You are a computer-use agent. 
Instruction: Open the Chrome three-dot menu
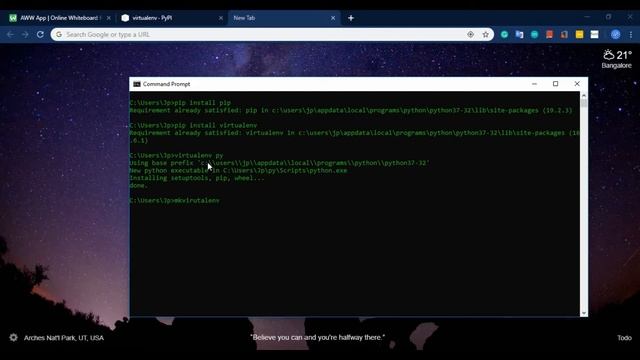pos(631,35)
